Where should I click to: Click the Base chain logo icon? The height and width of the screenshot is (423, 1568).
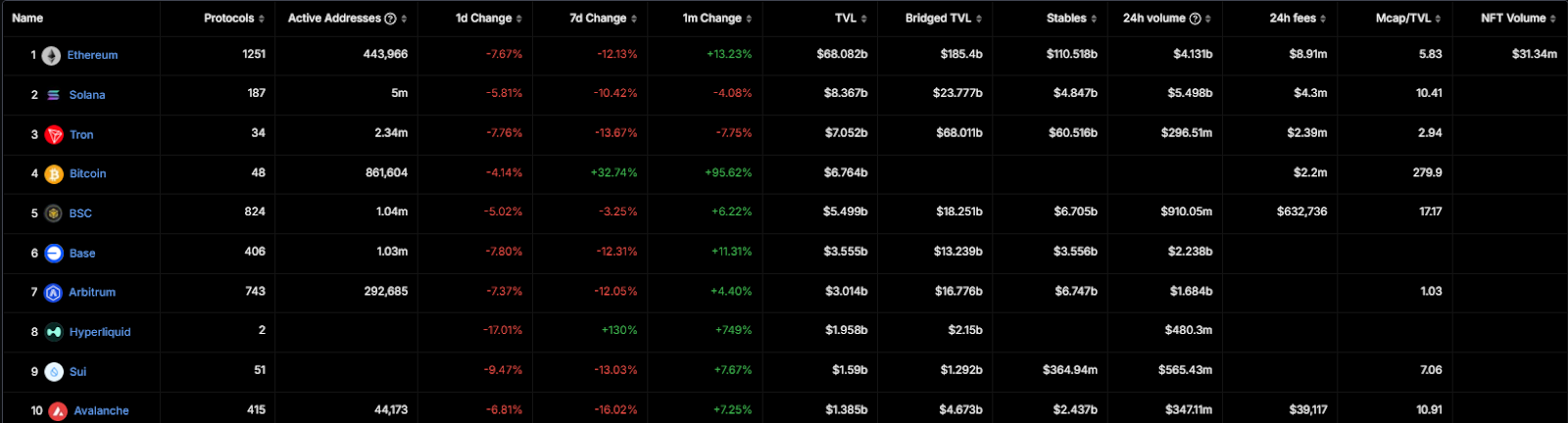54,254
